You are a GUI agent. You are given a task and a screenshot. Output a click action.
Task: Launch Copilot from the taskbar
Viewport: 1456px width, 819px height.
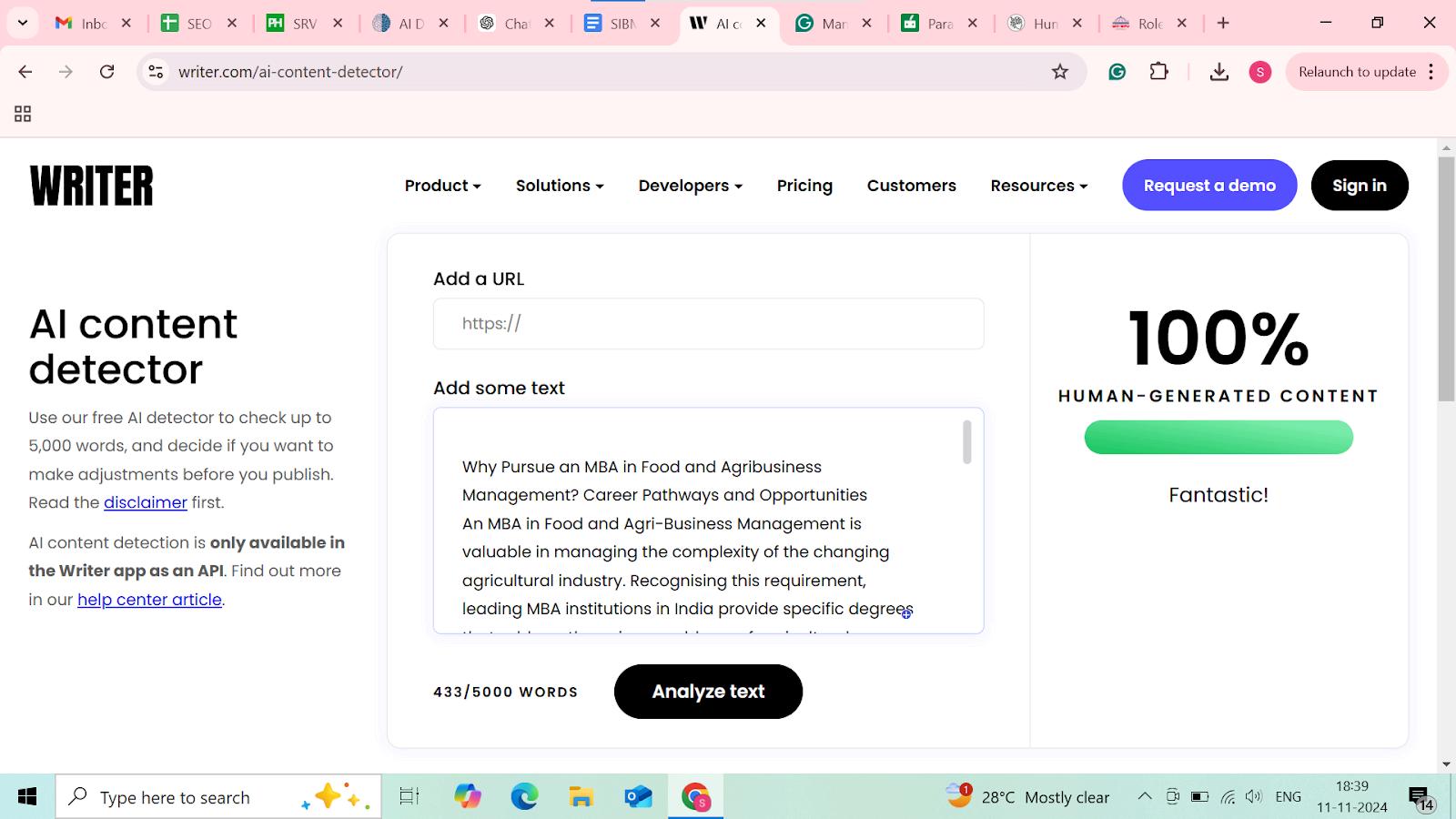[x=468, y=797]
